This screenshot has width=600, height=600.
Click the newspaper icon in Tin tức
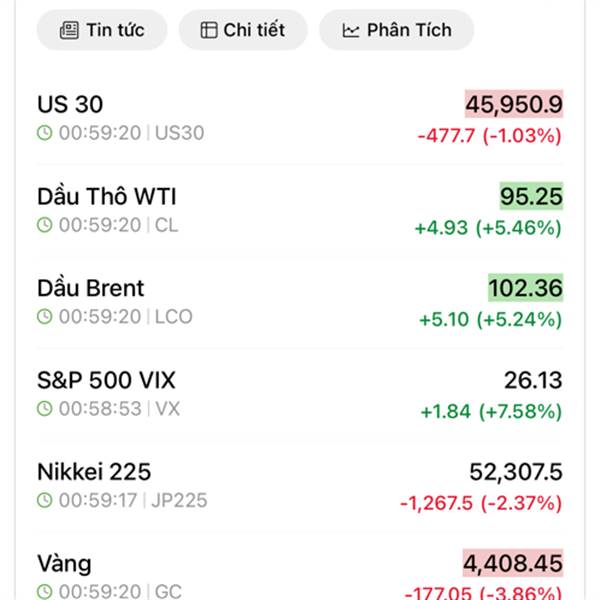click(68, 30)
